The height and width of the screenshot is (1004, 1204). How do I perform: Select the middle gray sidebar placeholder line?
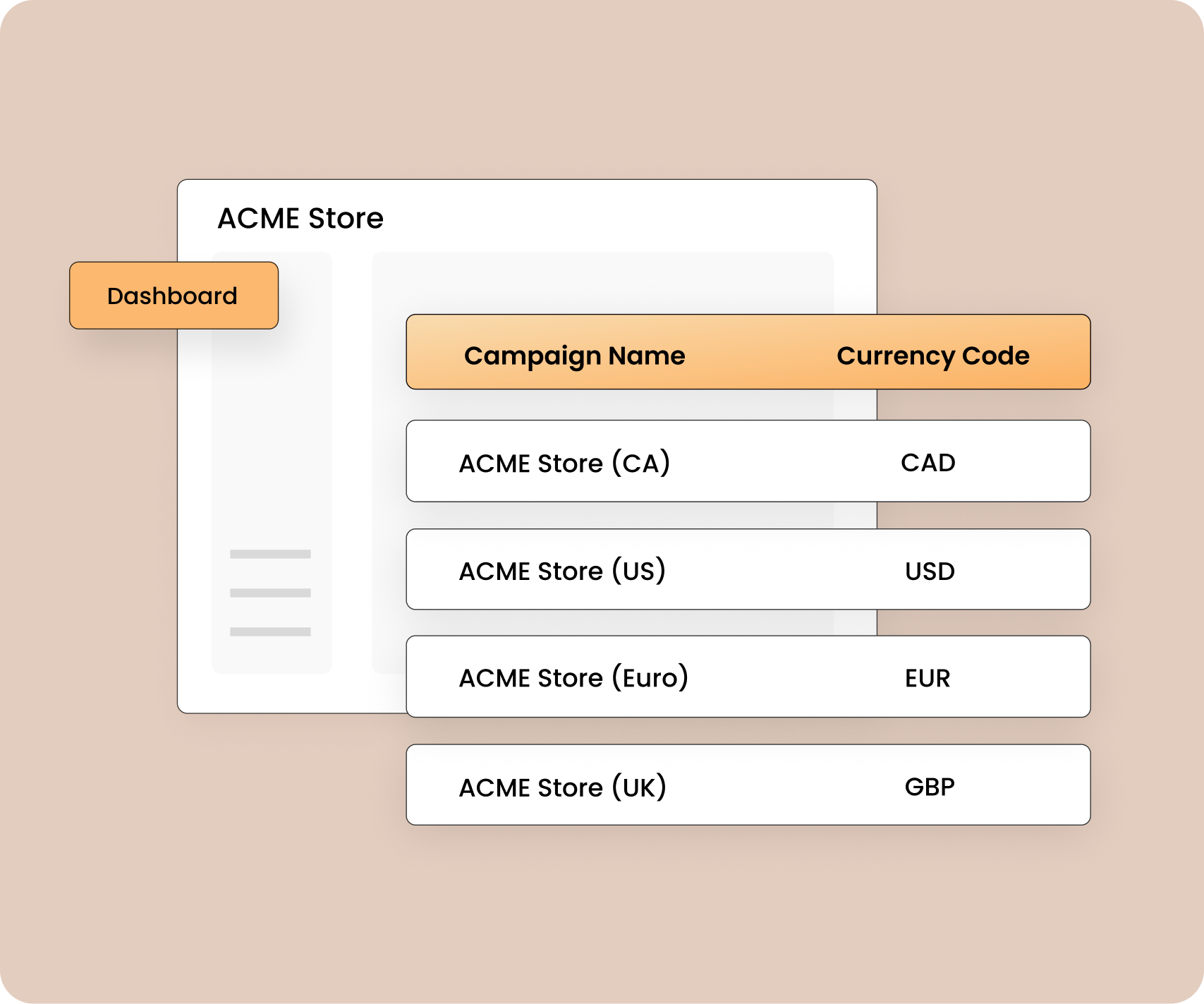270,593
